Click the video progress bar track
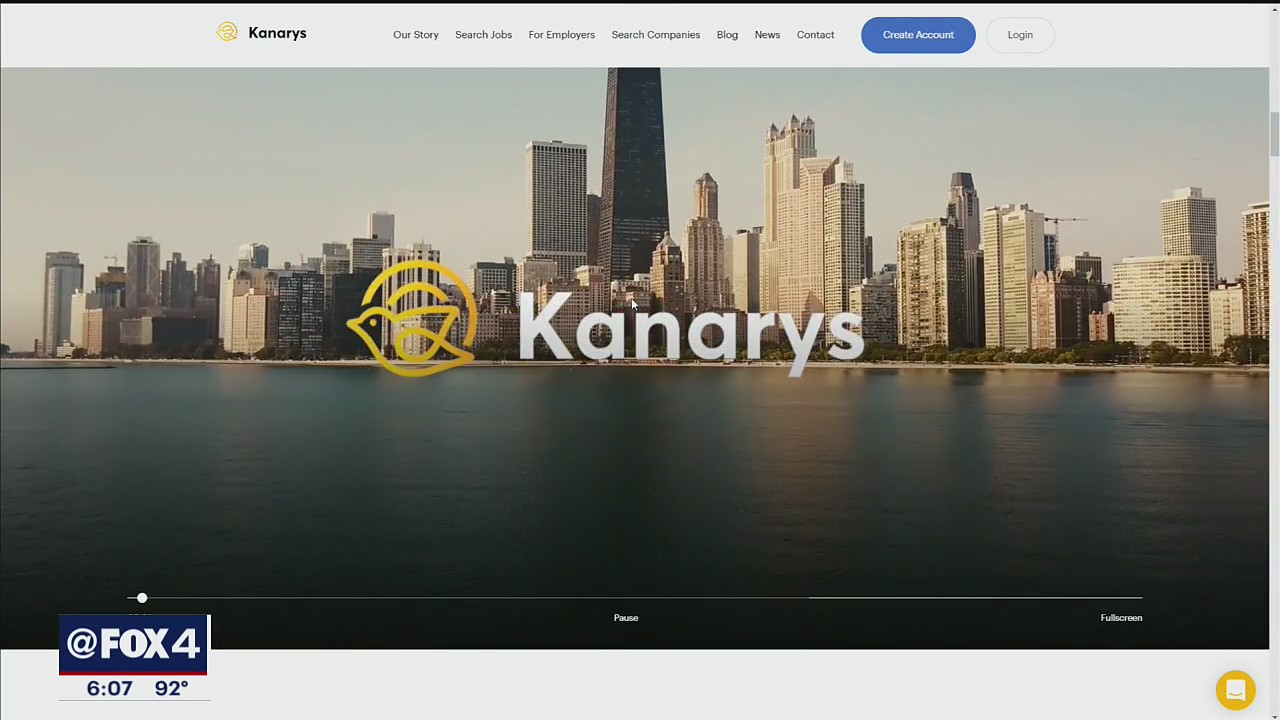 635,598
